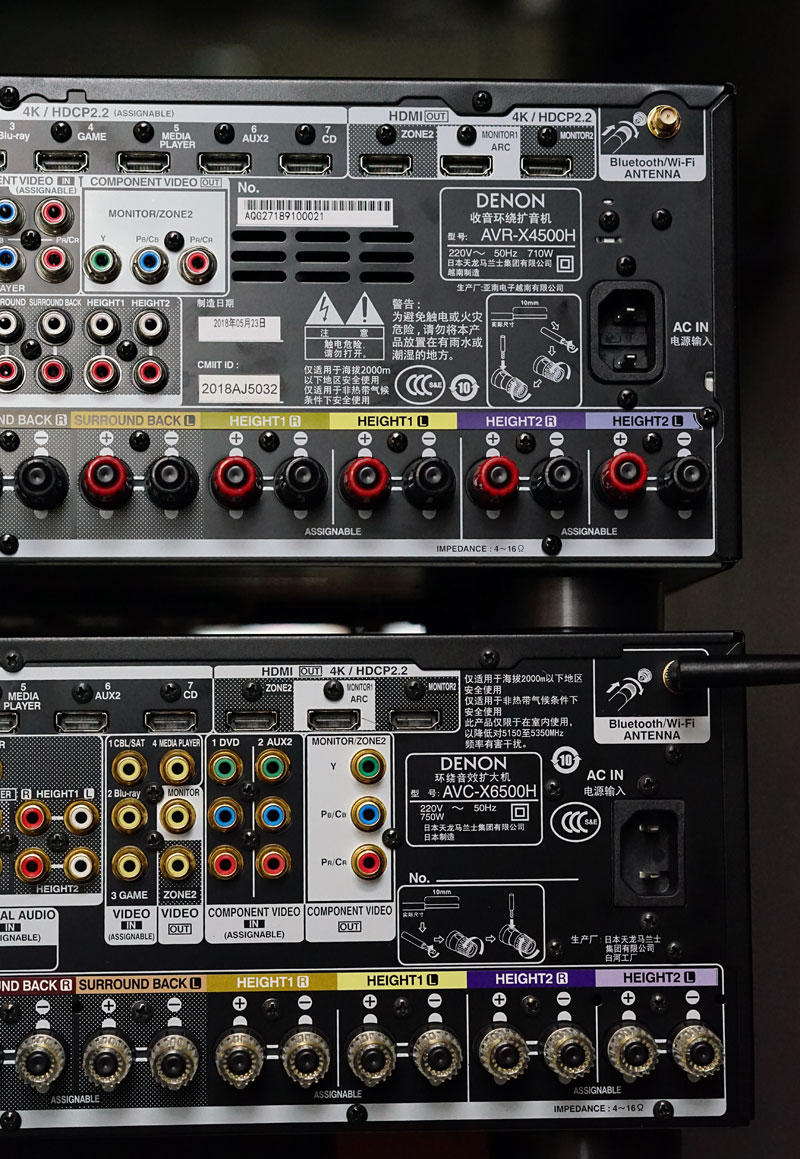The height and width of the screenshot is (1159, 800).
Task: Click the MONITOR2 HDMI output on AVR-X4500H
Action: (x=546, y=165)
